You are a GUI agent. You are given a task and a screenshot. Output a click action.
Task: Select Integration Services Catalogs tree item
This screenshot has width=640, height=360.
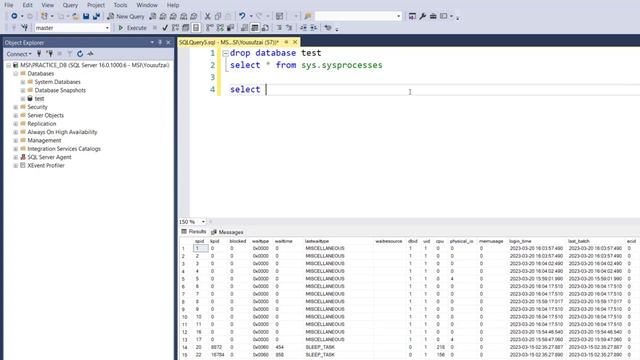(64, 149)
